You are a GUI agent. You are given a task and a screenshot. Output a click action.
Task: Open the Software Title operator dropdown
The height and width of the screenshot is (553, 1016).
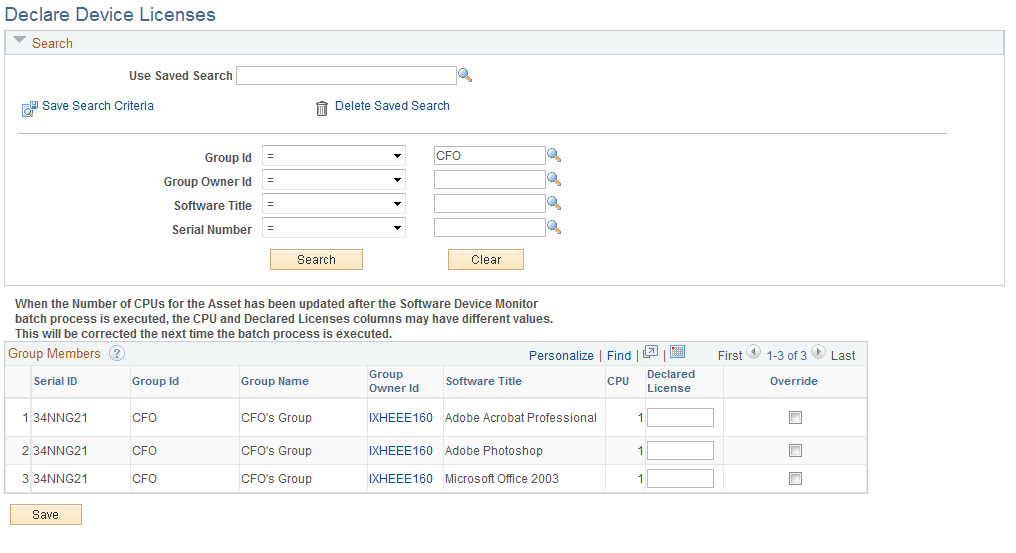point(334,204)
